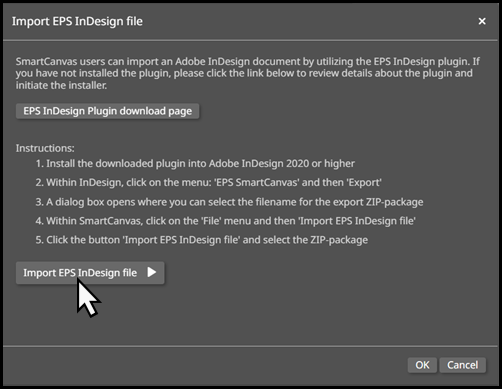Image resolution: width=502 pixels, height=389 pixels.
Task: Confirm the dialog with OK
Action: [x=422, y=365]
